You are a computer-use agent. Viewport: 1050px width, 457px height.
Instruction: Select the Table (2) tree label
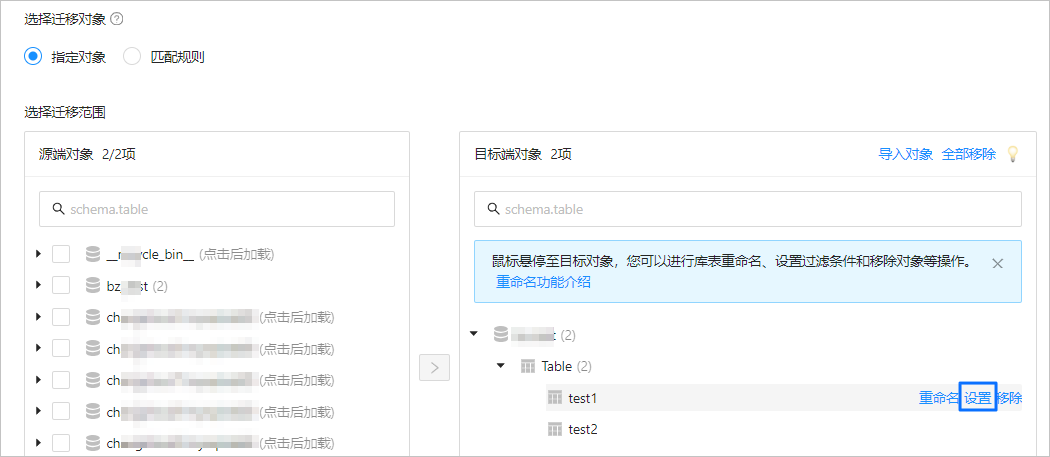(567, 366)
